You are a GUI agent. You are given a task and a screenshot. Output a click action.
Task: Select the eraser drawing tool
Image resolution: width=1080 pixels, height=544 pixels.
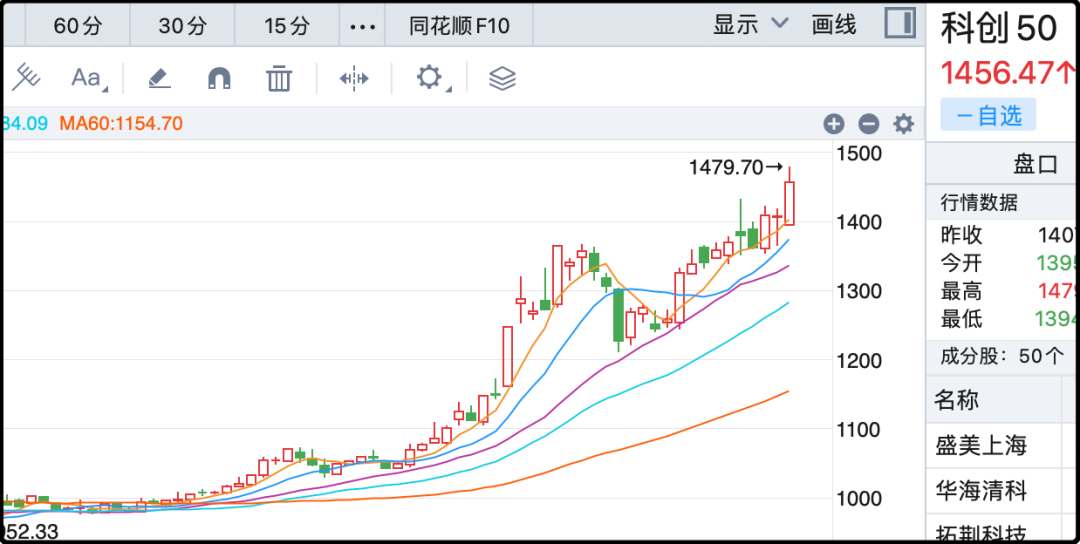click(x=159, y=78)
